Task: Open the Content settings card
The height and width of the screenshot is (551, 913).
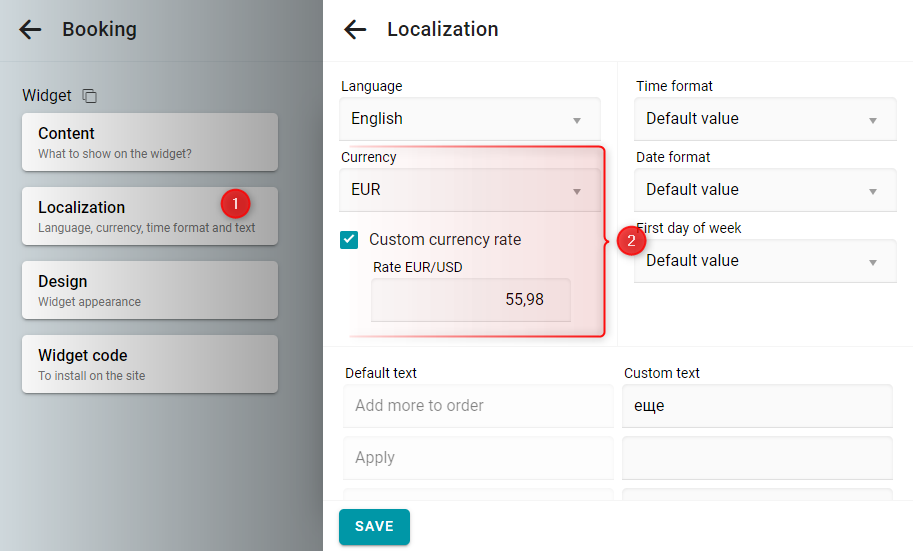Action: coord(150,142)
